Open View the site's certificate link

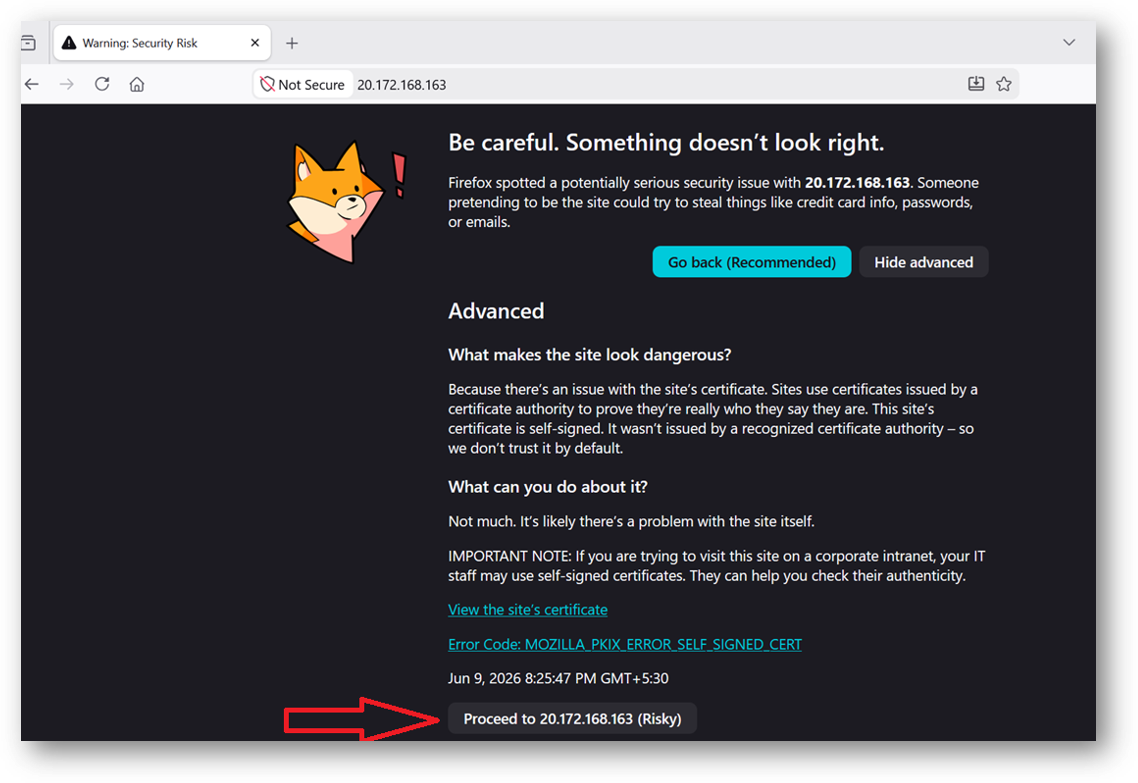pos(528,610)
